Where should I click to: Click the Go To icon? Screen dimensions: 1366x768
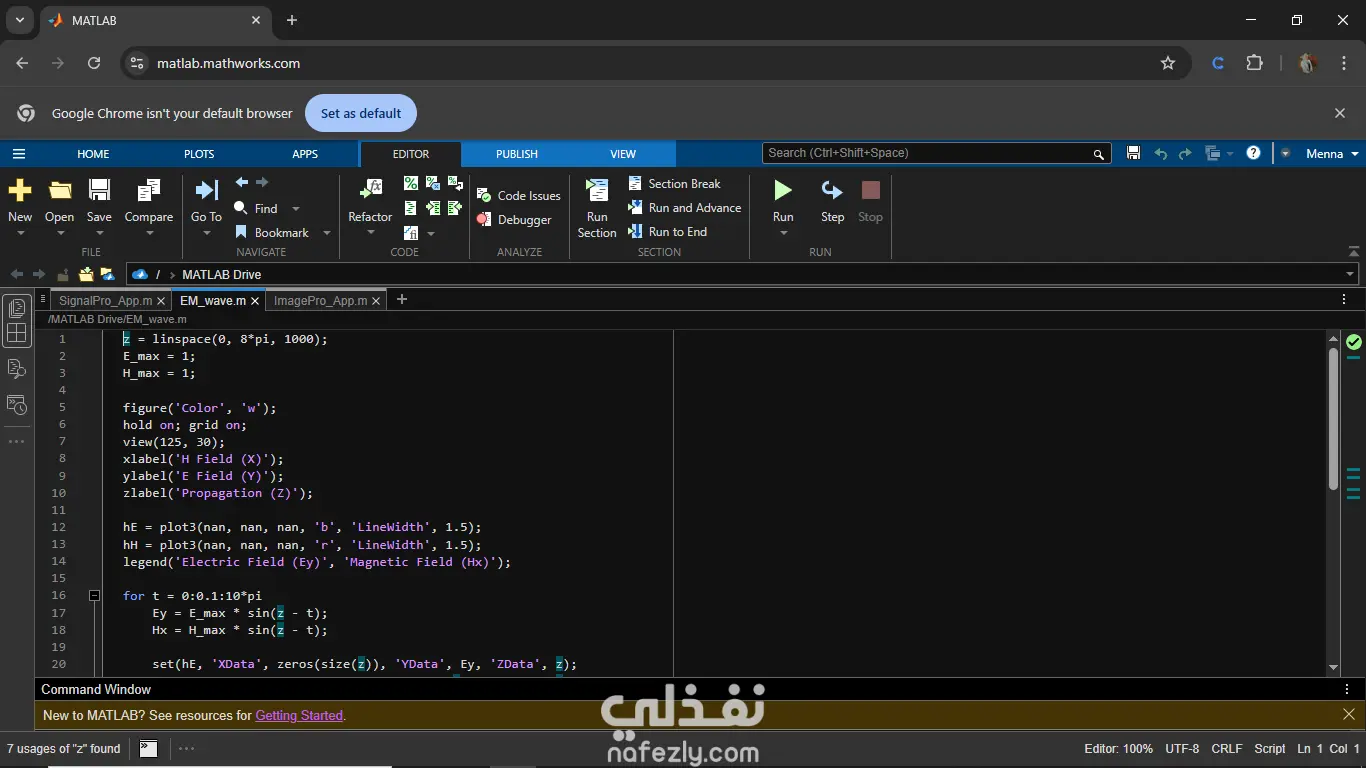(x=207, y=190)
